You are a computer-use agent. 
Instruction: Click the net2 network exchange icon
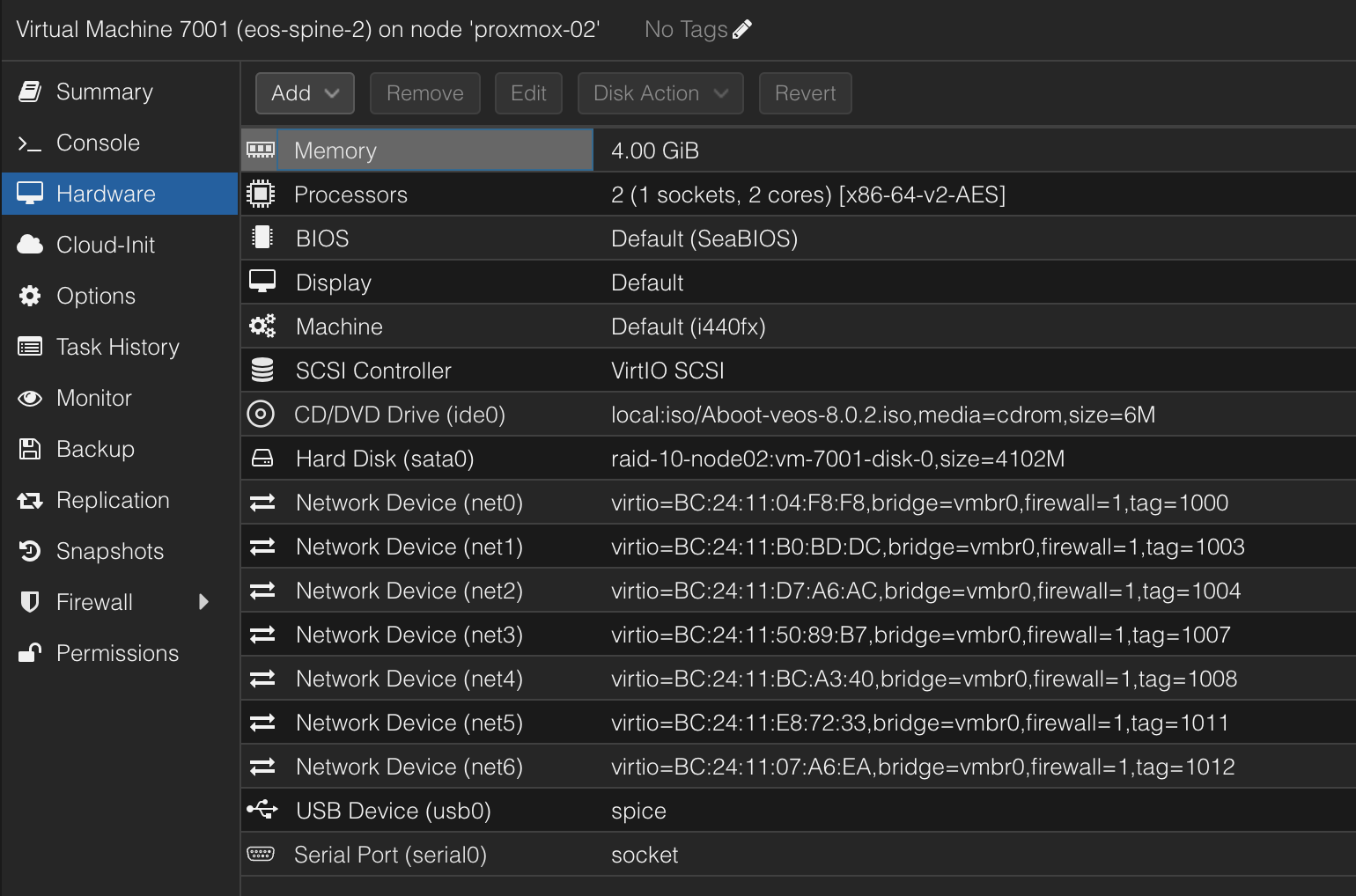click(262, 591)
